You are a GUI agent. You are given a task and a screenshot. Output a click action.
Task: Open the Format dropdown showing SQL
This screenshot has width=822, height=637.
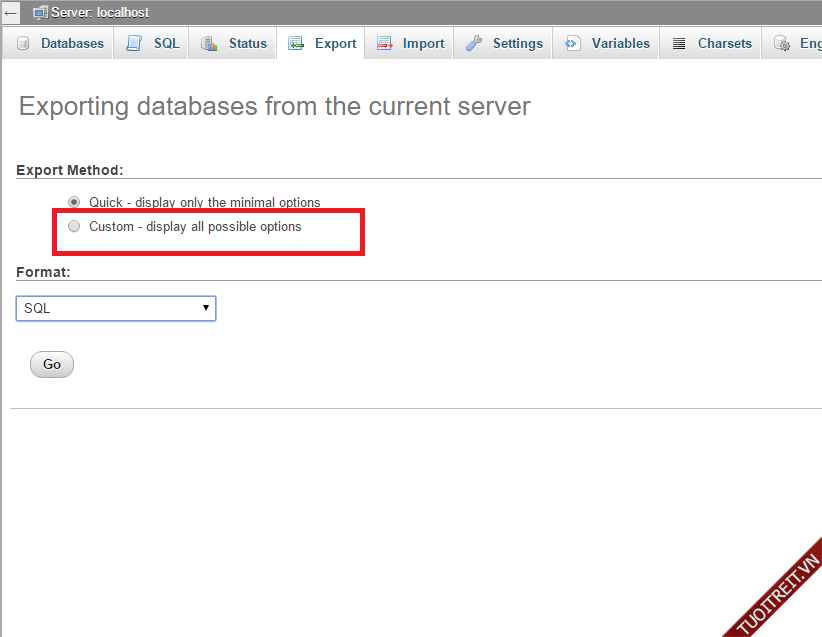[x=115, y=309]
